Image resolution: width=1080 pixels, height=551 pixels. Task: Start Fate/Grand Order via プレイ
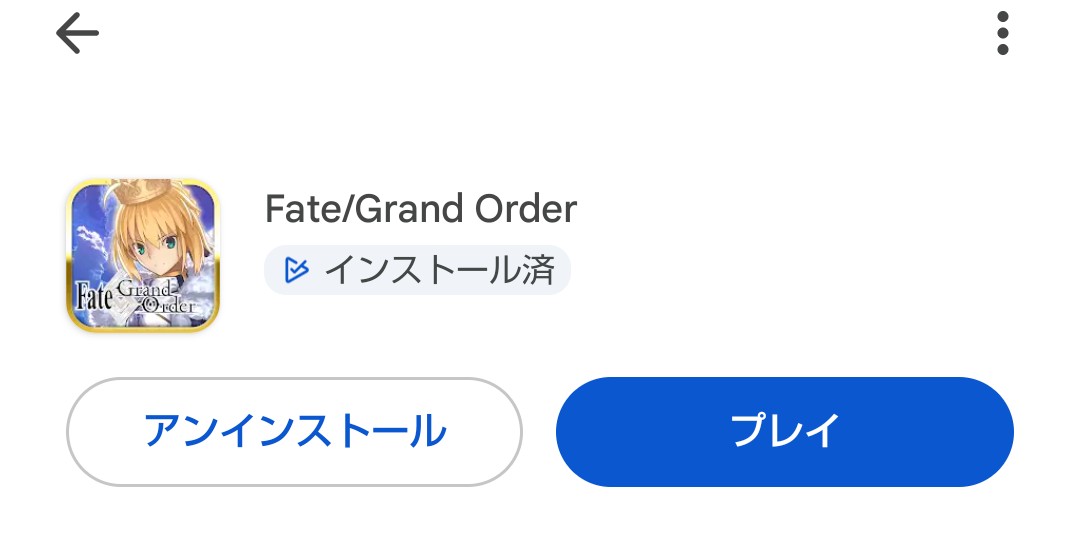pyautogui.click(x=784, y=432)
